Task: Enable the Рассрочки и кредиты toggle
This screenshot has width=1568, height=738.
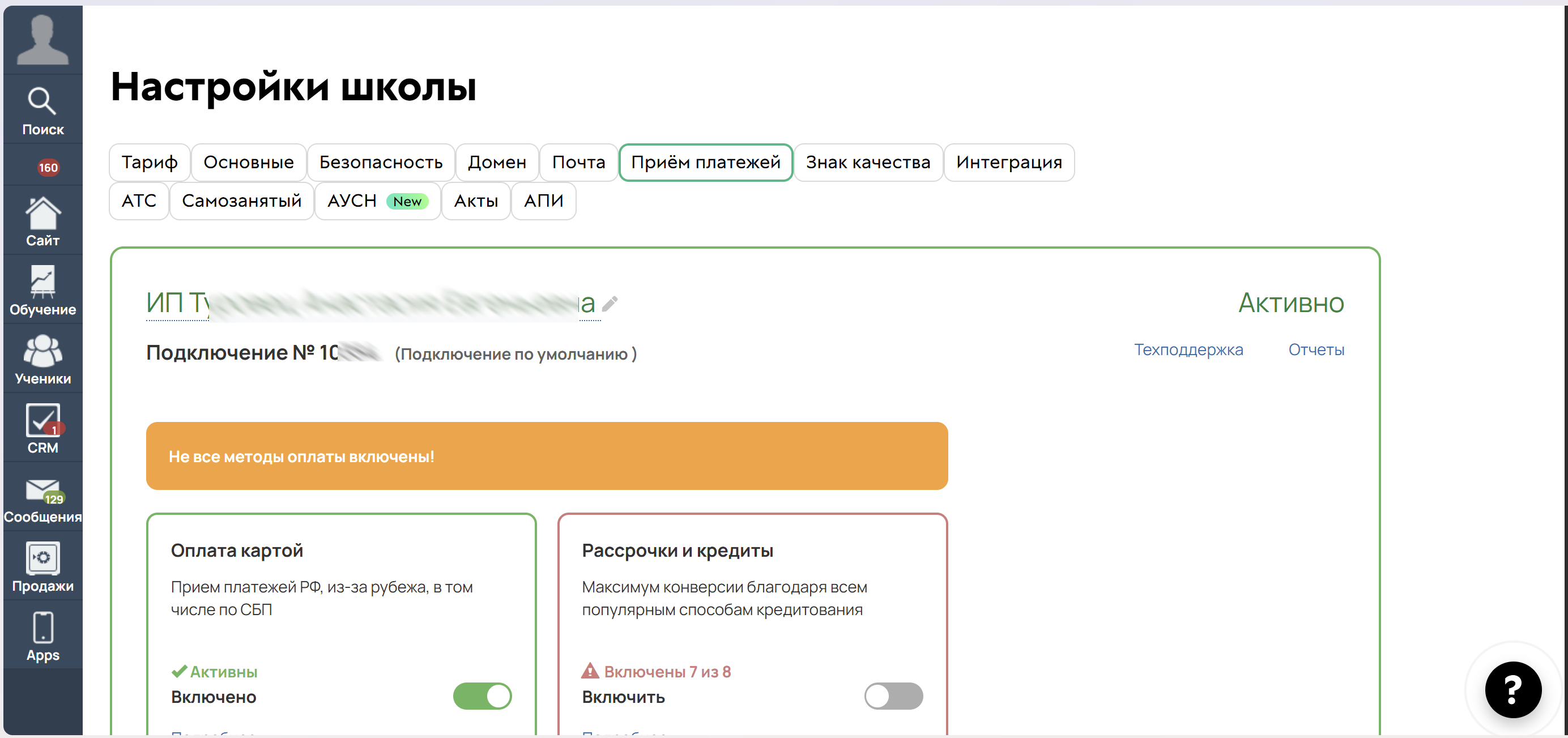Action: click(893, 696)
